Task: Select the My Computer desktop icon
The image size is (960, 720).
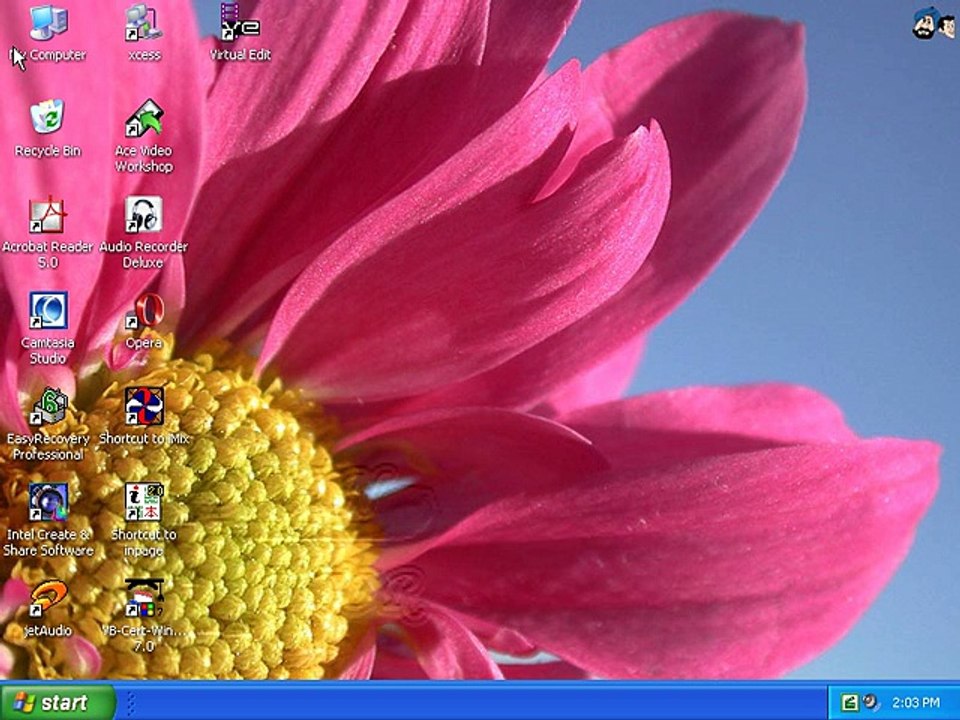Action: [x=48, y=22]
